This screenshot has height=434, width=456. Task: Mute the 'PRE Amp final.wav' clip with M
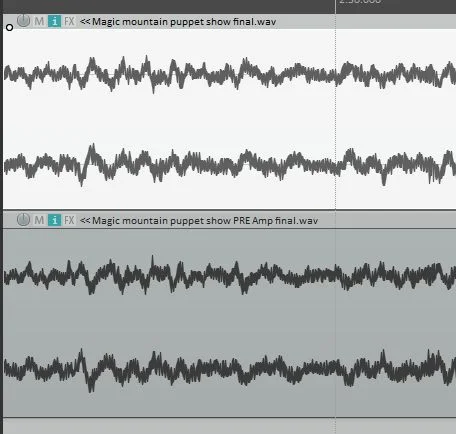pos(39,220)
